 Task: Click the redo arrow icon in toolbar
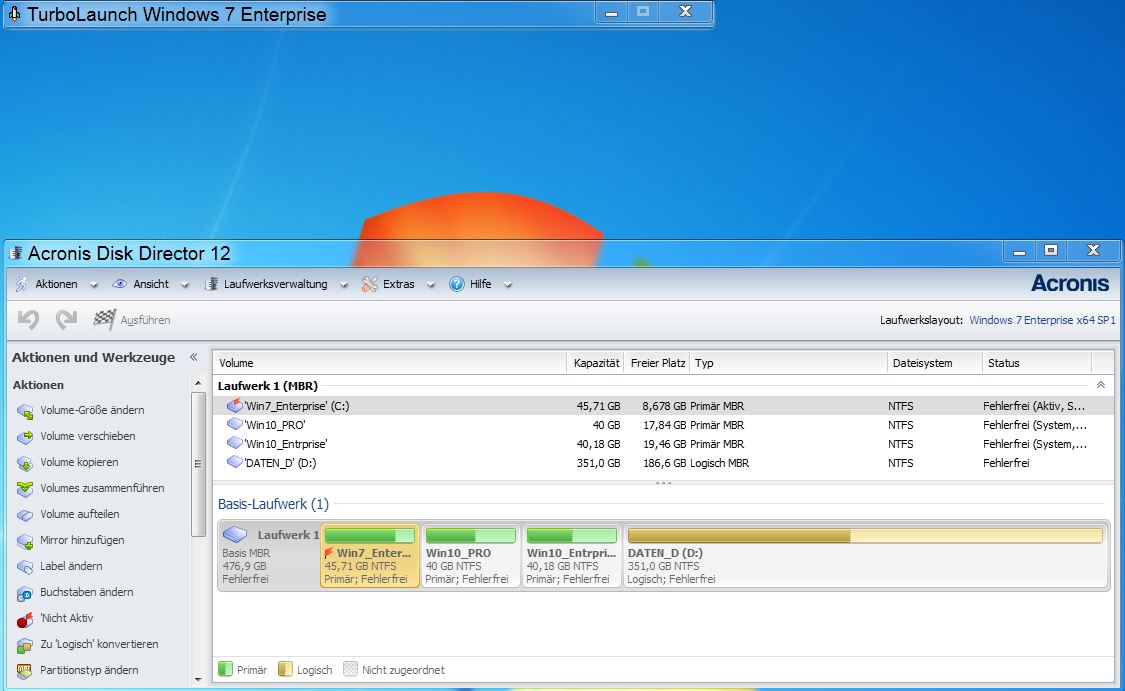pos(67,319)
